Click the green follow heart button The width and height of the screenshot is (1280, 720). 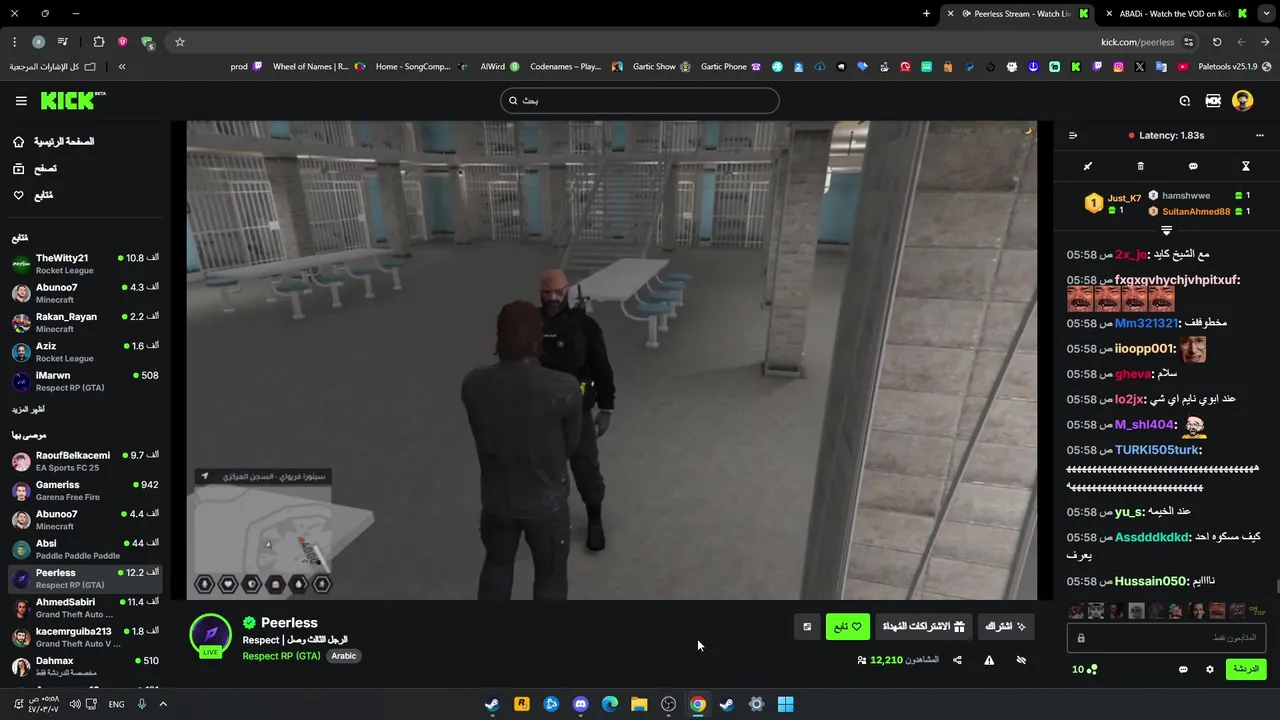(848, 627)
